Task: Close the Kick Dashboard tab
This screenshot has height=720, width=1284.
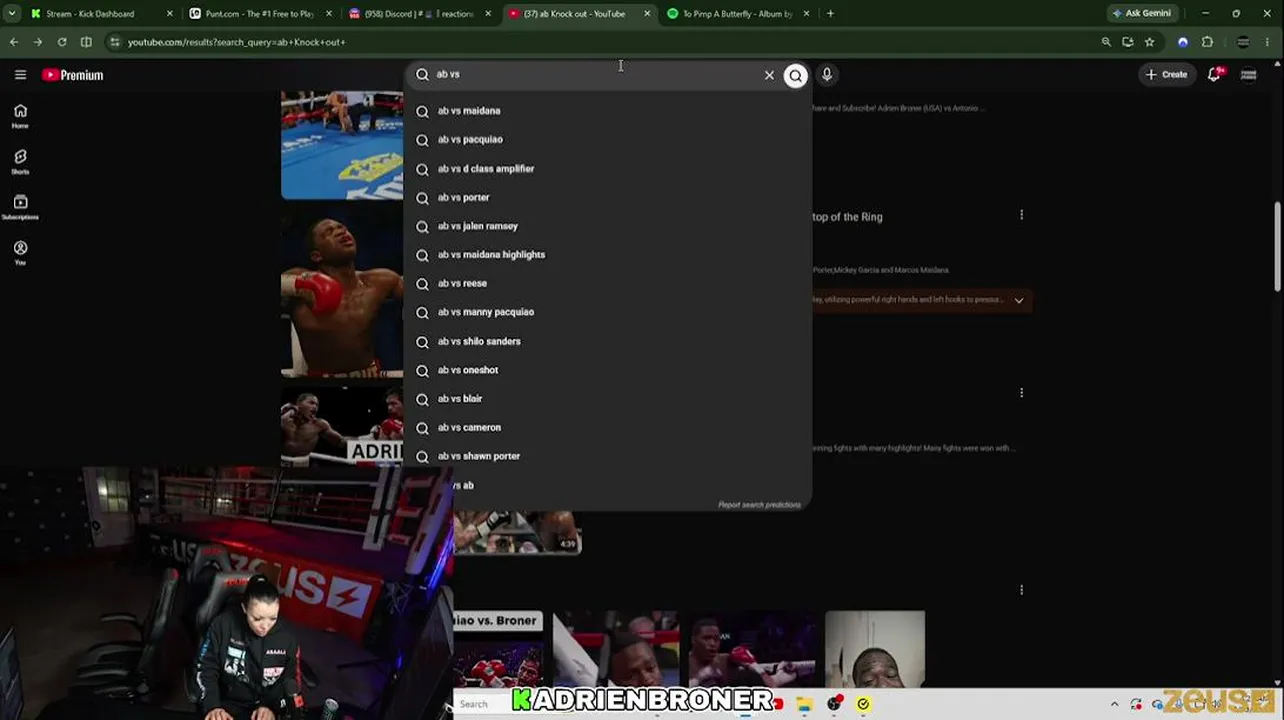Action: tap(169, 14)
